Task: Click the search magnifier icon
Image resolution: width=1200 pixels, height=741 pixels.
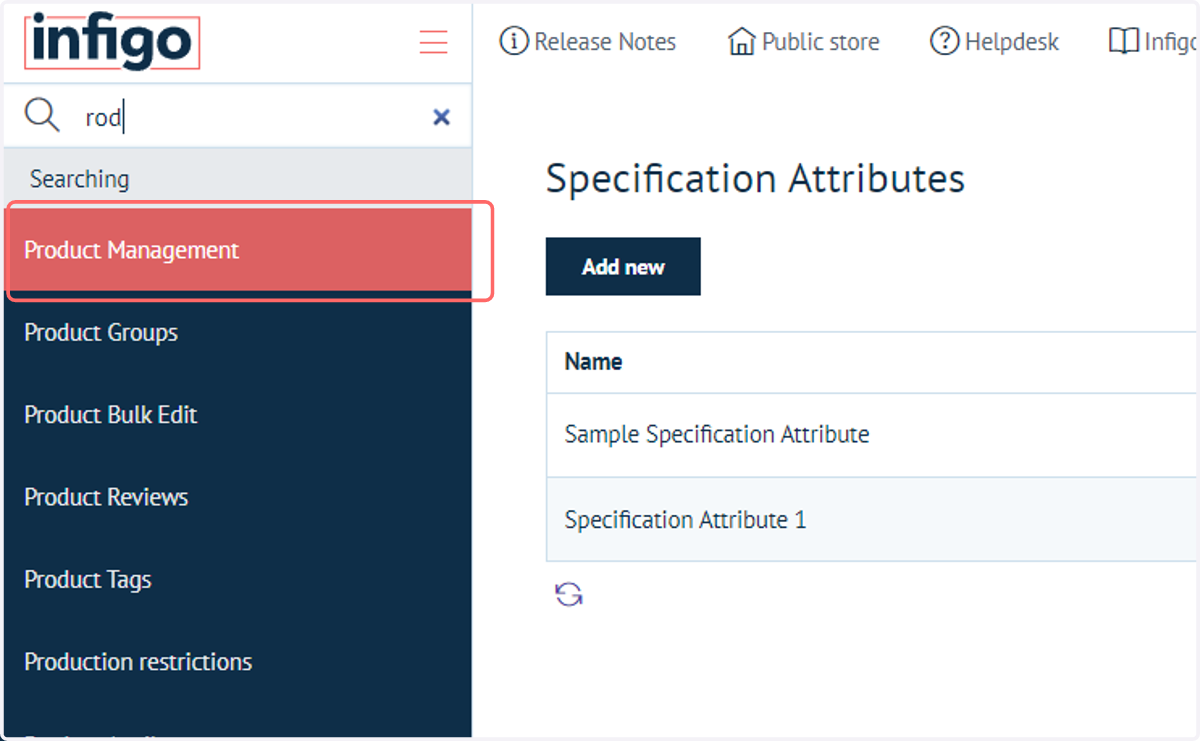Action: click(42, 116)
